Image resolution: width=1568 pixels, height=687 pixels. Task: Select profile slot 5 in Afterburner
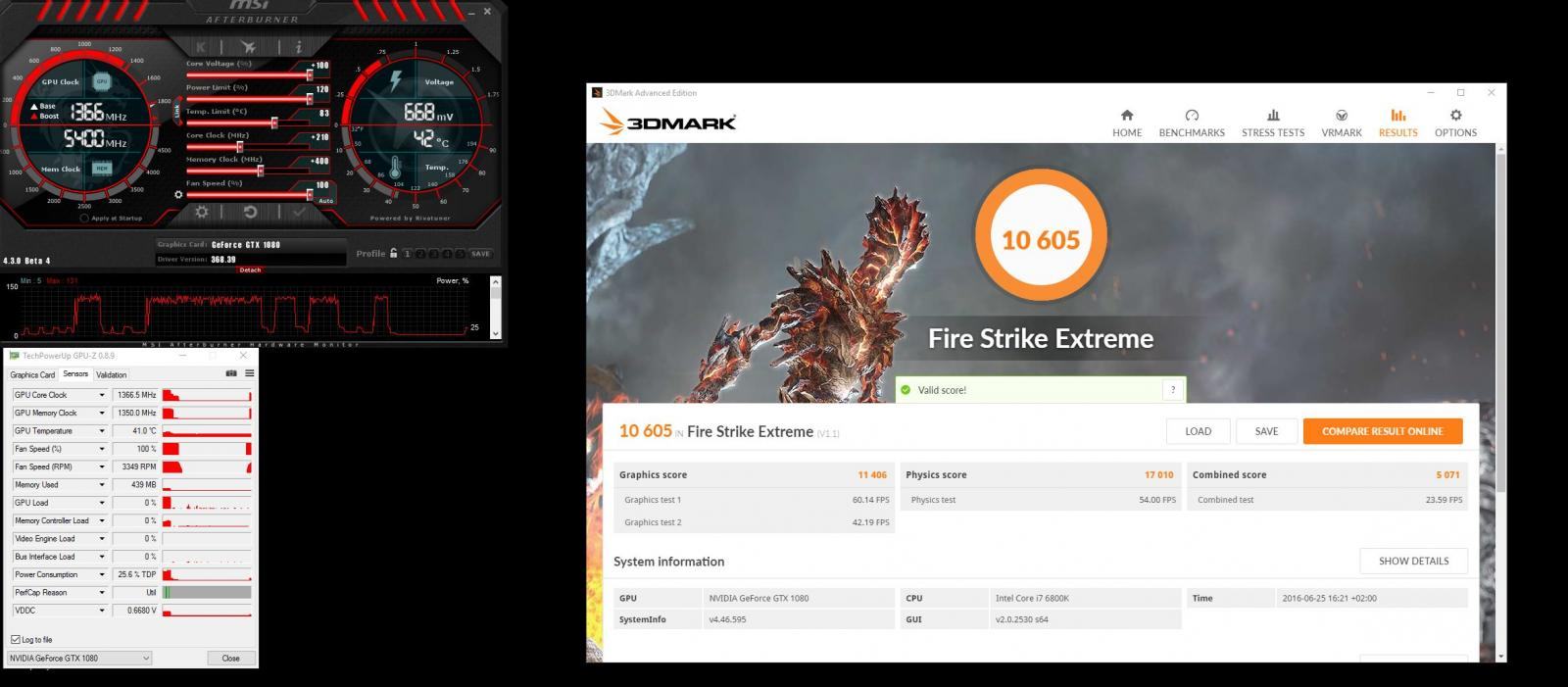click(458, 254)
